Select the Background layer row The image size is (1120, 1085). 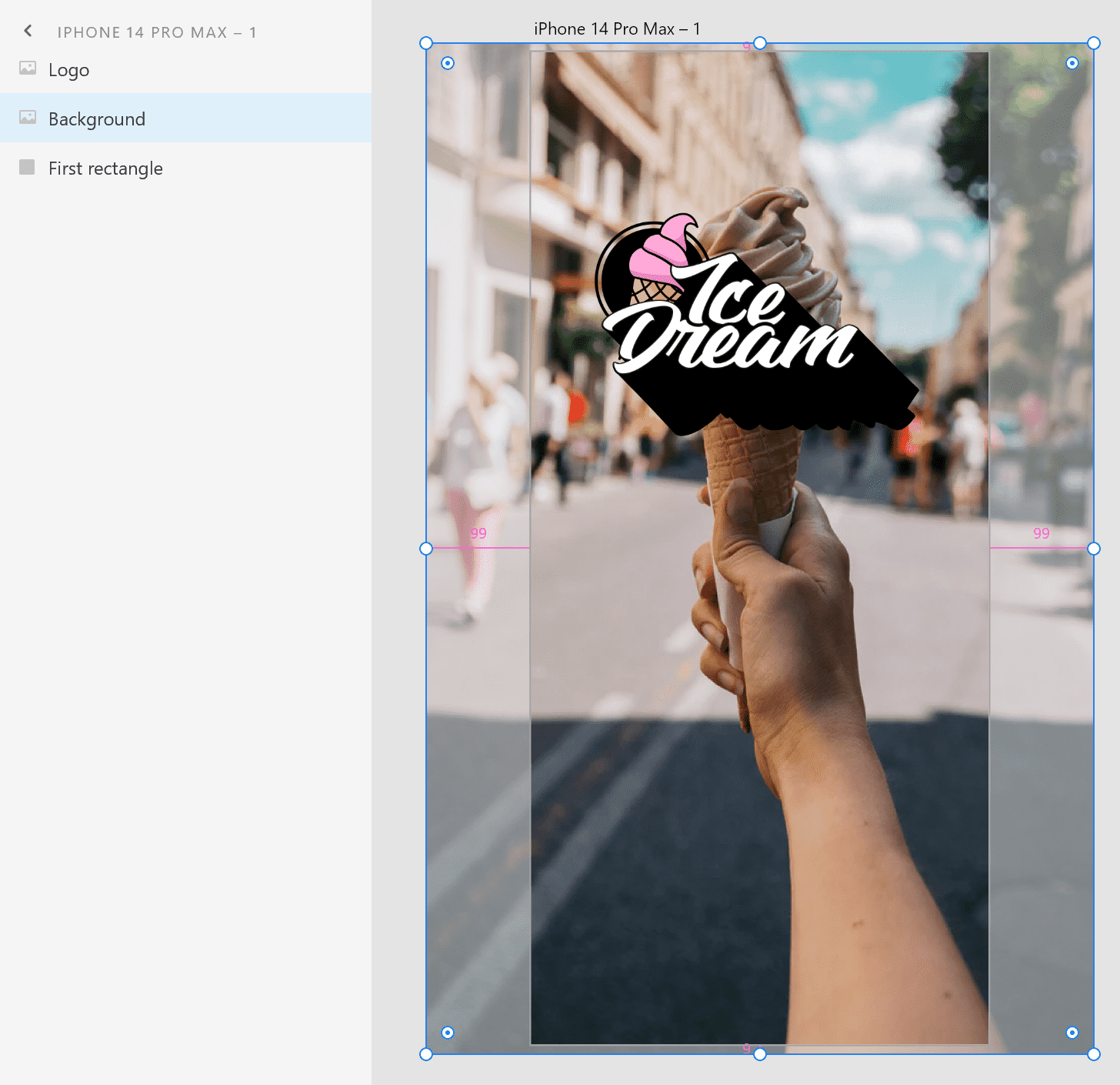(x=185, y=119)
